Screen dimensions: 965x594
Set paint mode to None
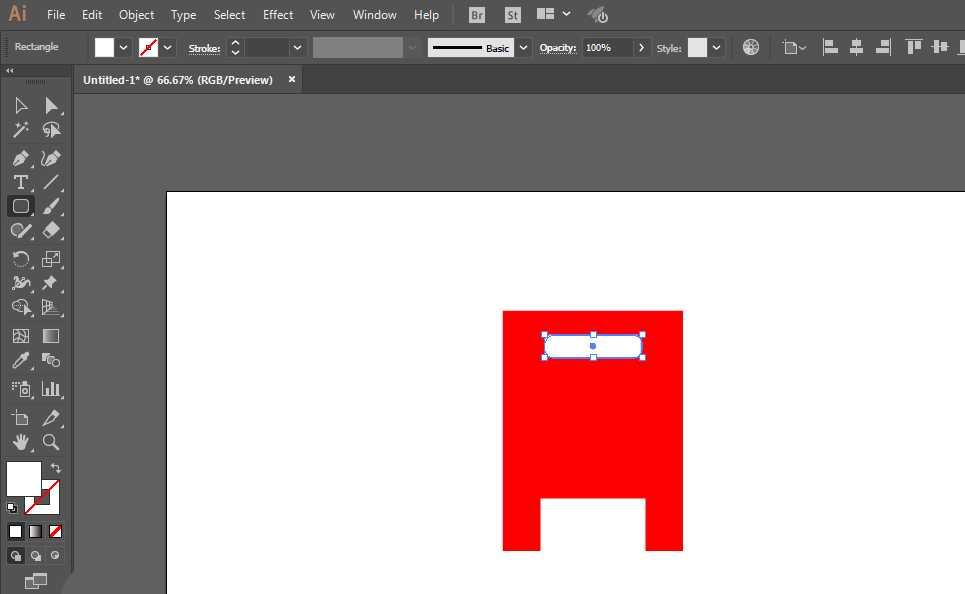[56, 531]
